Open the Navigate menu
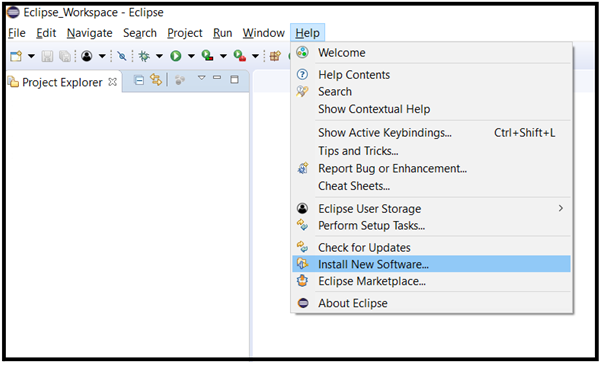The width and height of the screenshot is (599, 365). point(89,33)
